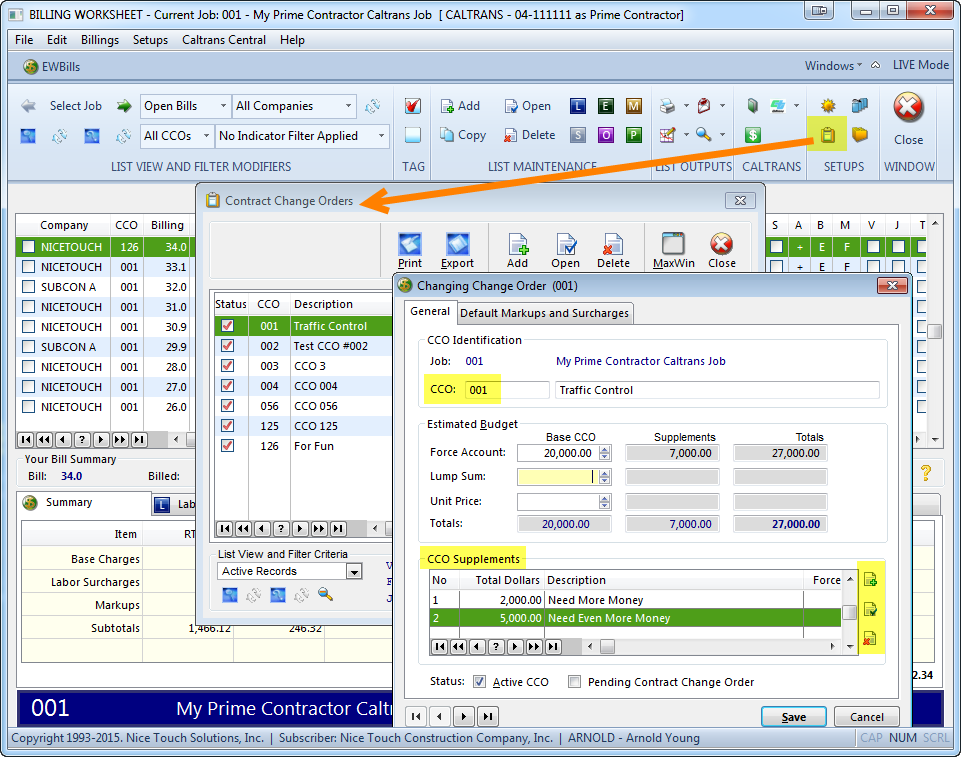The height and width of the screenshot is (757, 961).
Task: Toggle status checkbox for CCO 002
Action: coord(227,346)
